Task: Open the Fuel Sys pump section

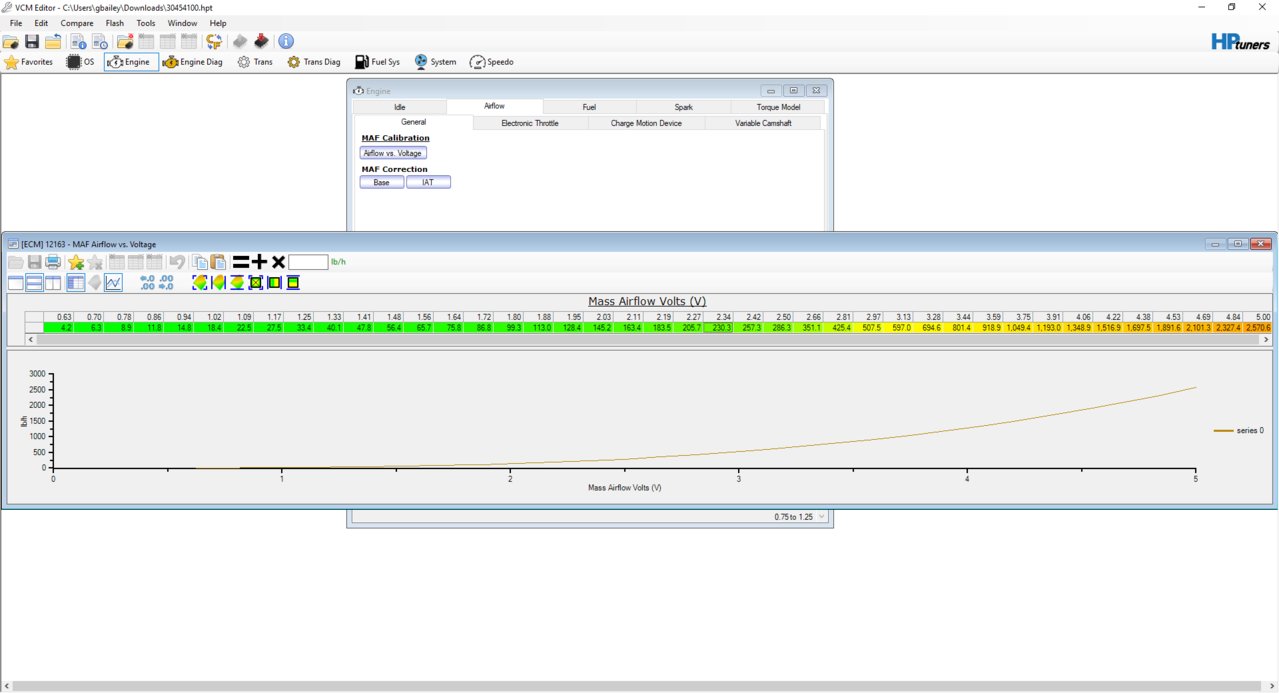Action: tap(378, 62)
